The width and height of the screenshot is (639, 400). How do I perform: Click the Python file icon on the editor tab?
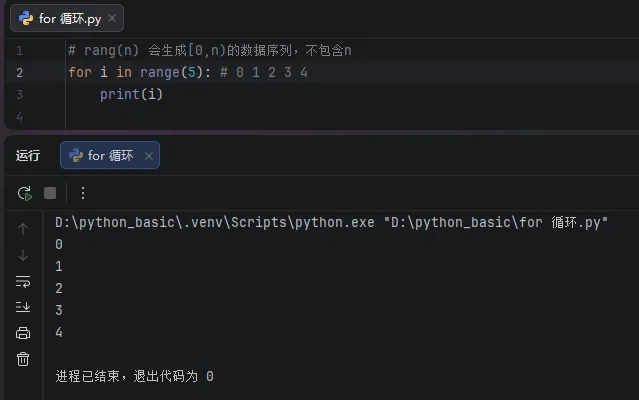[x=25, y=19]
